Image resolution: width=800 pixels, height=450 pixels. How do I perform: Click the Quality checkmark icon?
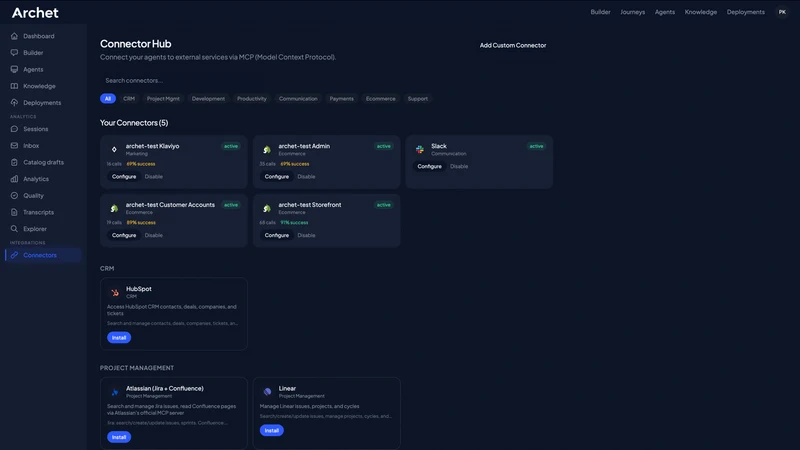coord(14,195)
